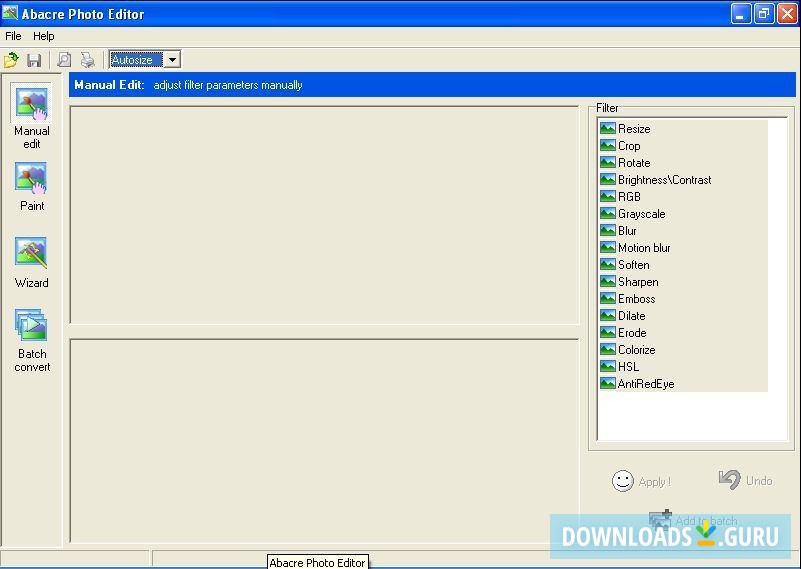Click the Erode filter icon
Viewport: 801px width, 569px height.
pos(607,333)
